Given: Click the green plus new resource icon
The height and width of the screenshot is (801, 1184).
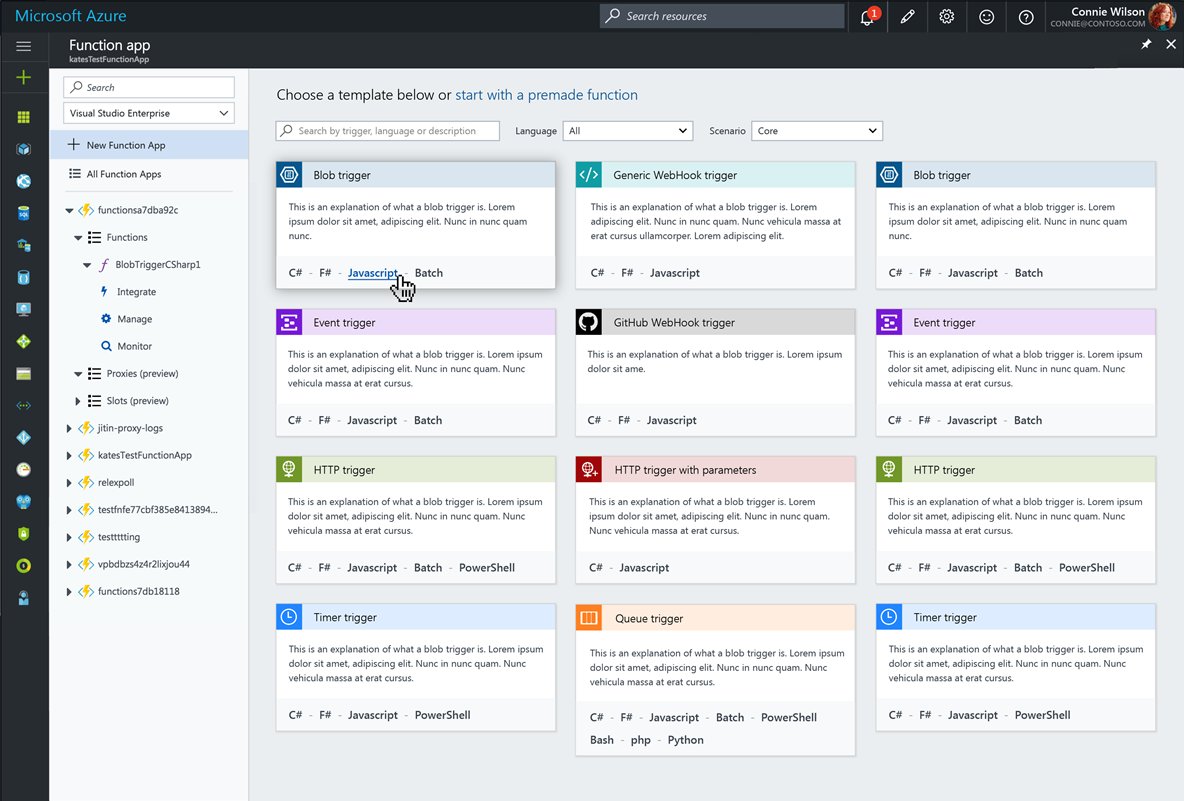Looking at the screenshot, I should [23, 77].
